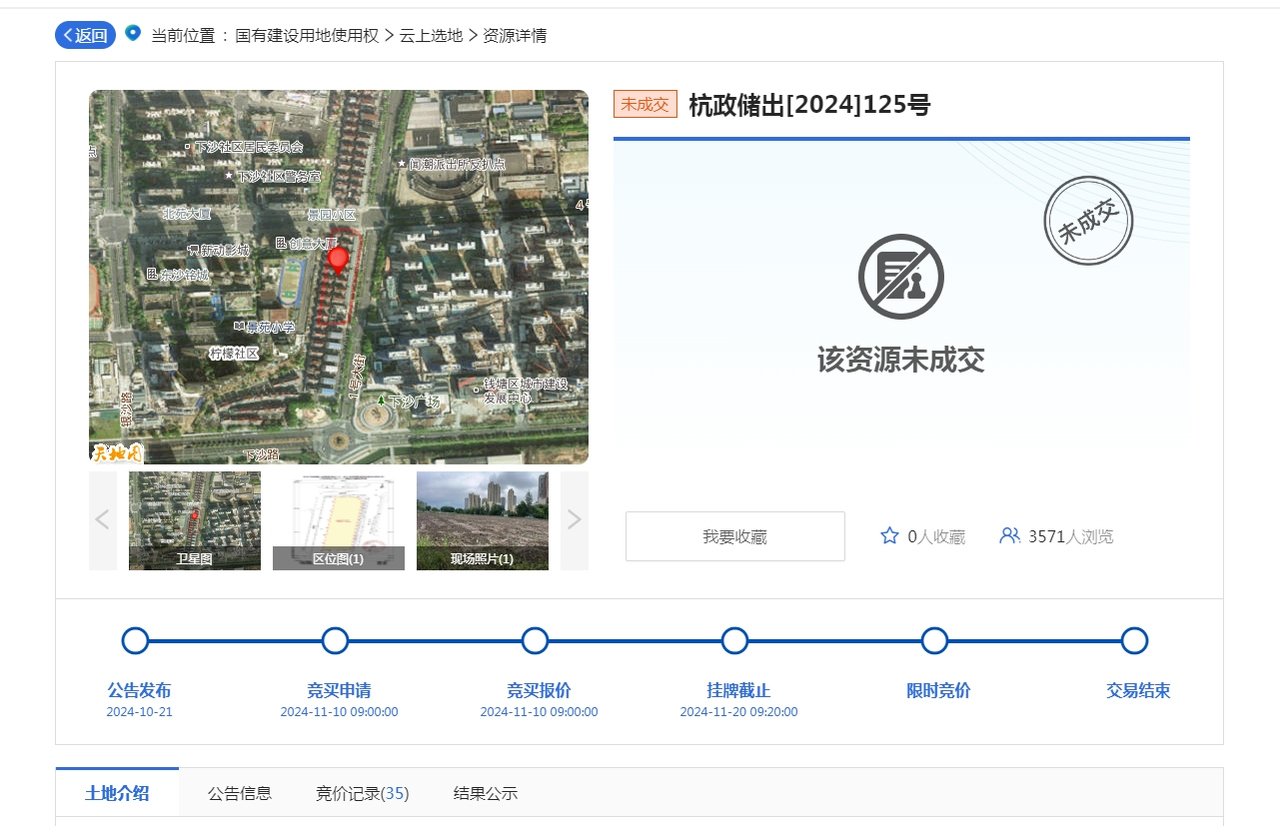The width and height of the screenshot is (1280, 826).
Task: Click the 我要收藏 button
Action: click(x=735, y=537)
